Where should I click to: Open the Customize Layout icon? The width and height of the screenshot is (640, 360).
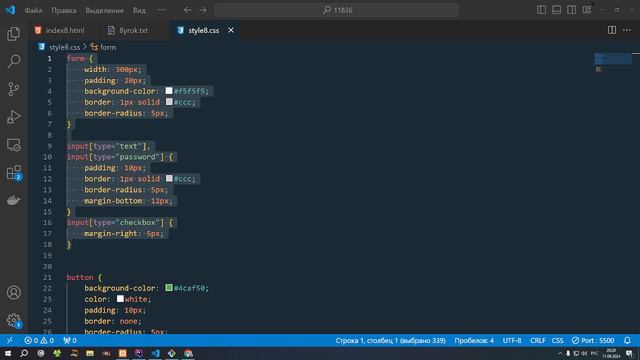pyautogui.click(x=587, y=10)
